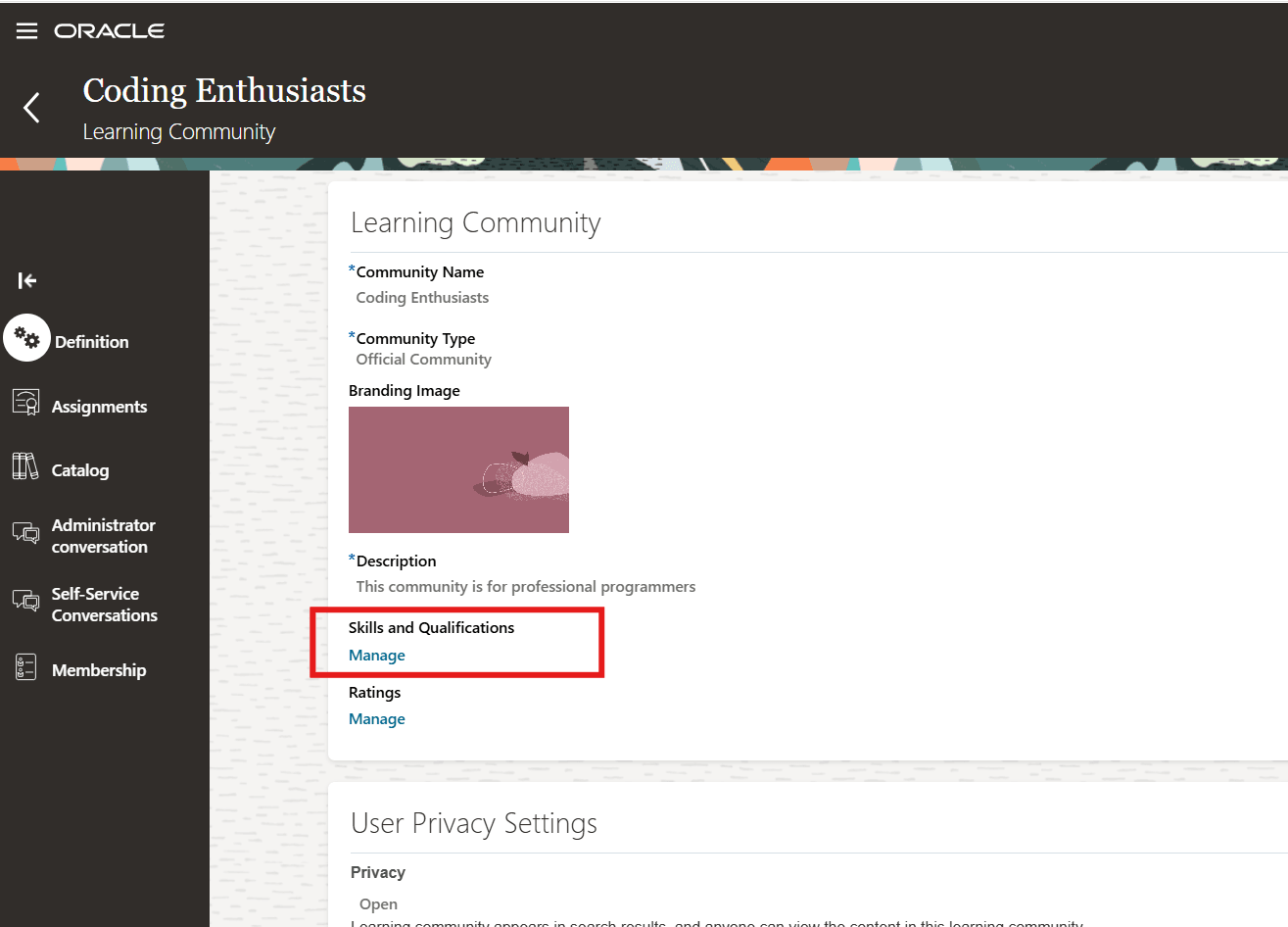Open the Membership list icon
Screen dimensions: 1288x927
26,668
